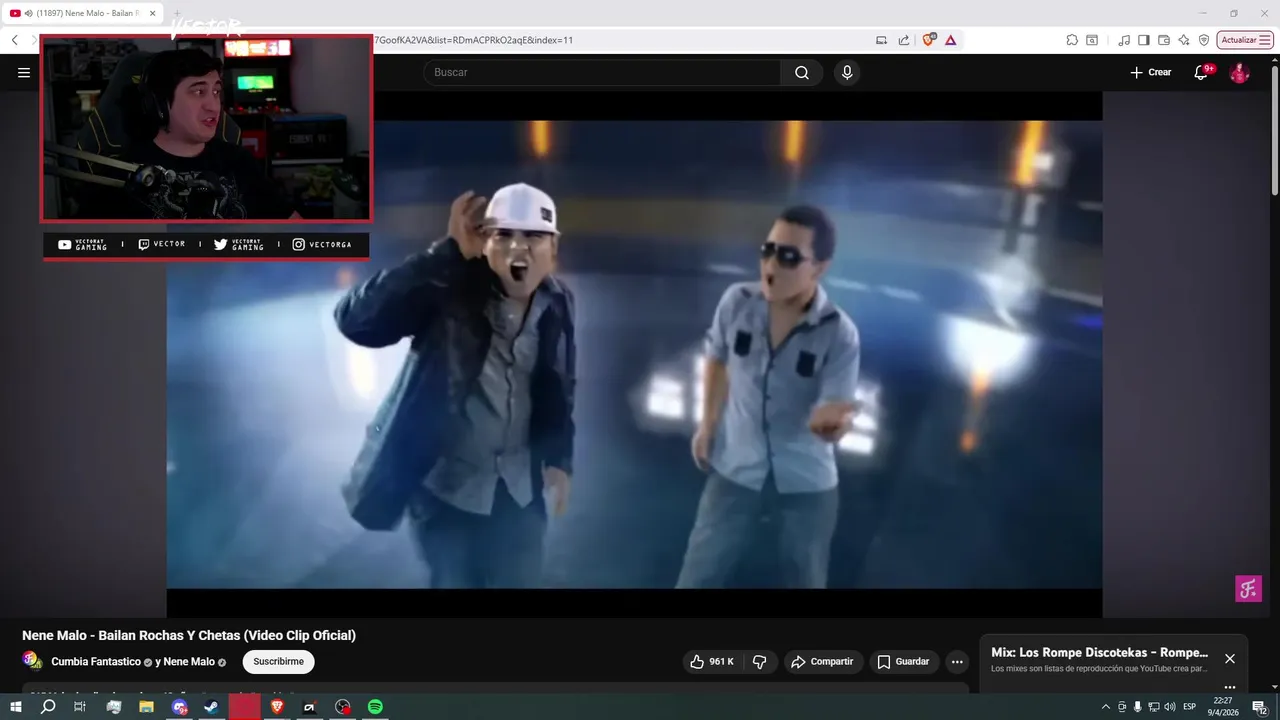Open Brave browser taskbar icon
The image size is (1280, 720).
click(x=277, y=707)
